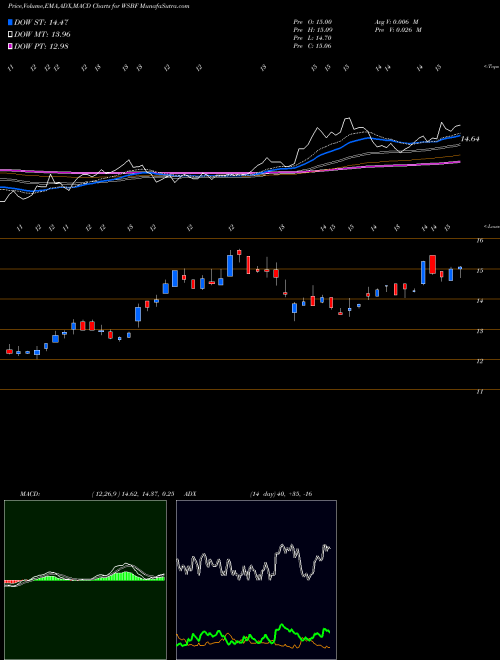This screenshot has height=660, width=500.
Task: Click the 11 price axis label
Action: pos(479,391)
